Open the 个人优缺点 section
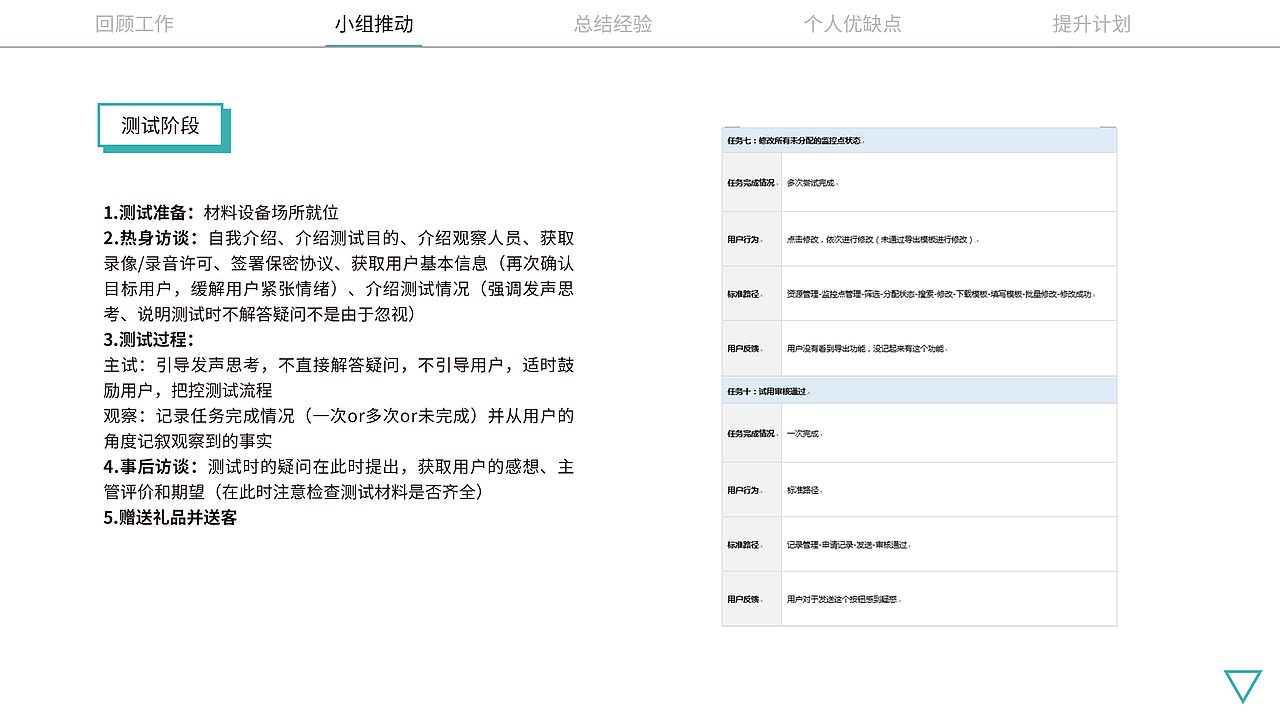The image size is (1280, 720). coord(853,23)
